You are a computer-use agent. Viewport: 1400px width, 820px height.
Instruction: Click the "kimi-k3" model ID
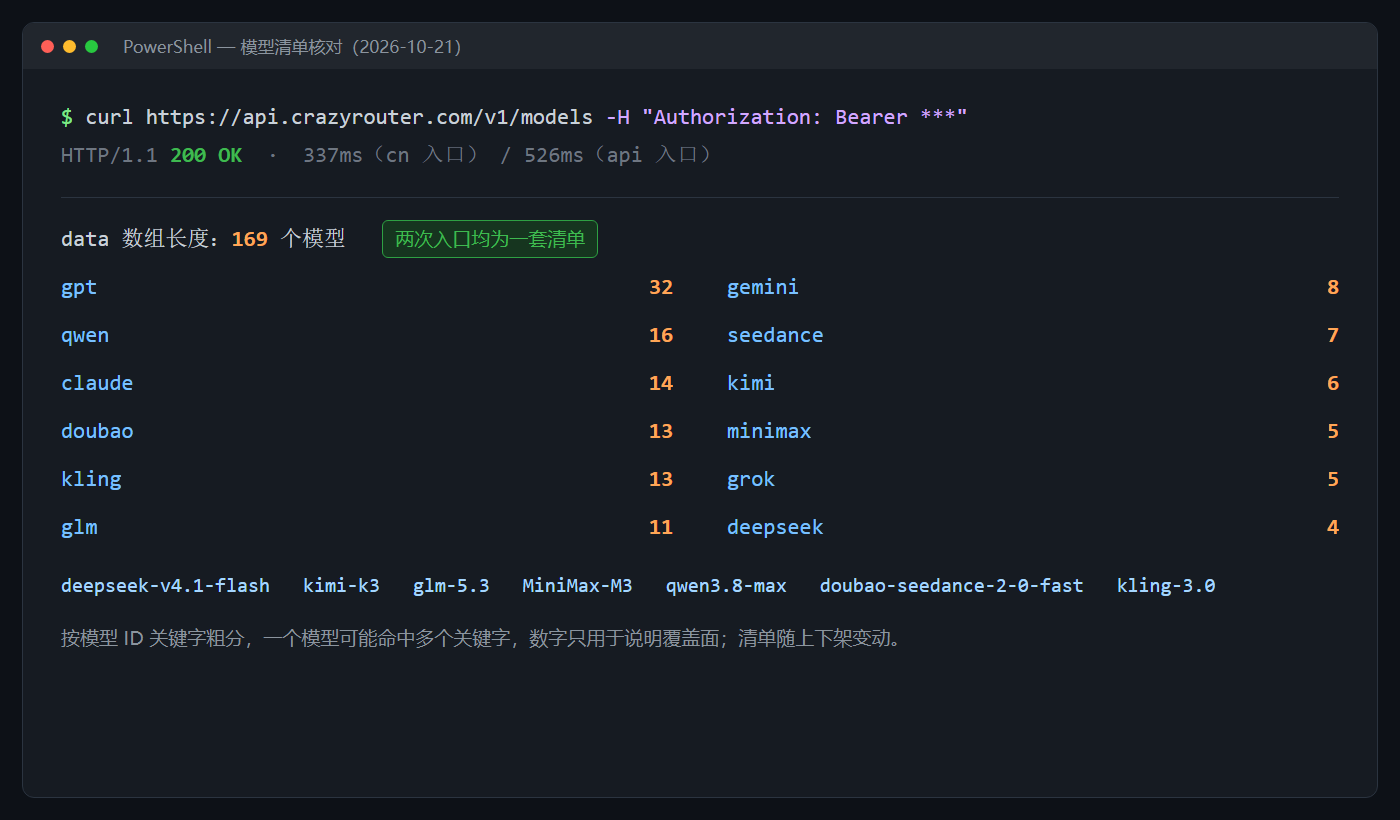point(341,586)
